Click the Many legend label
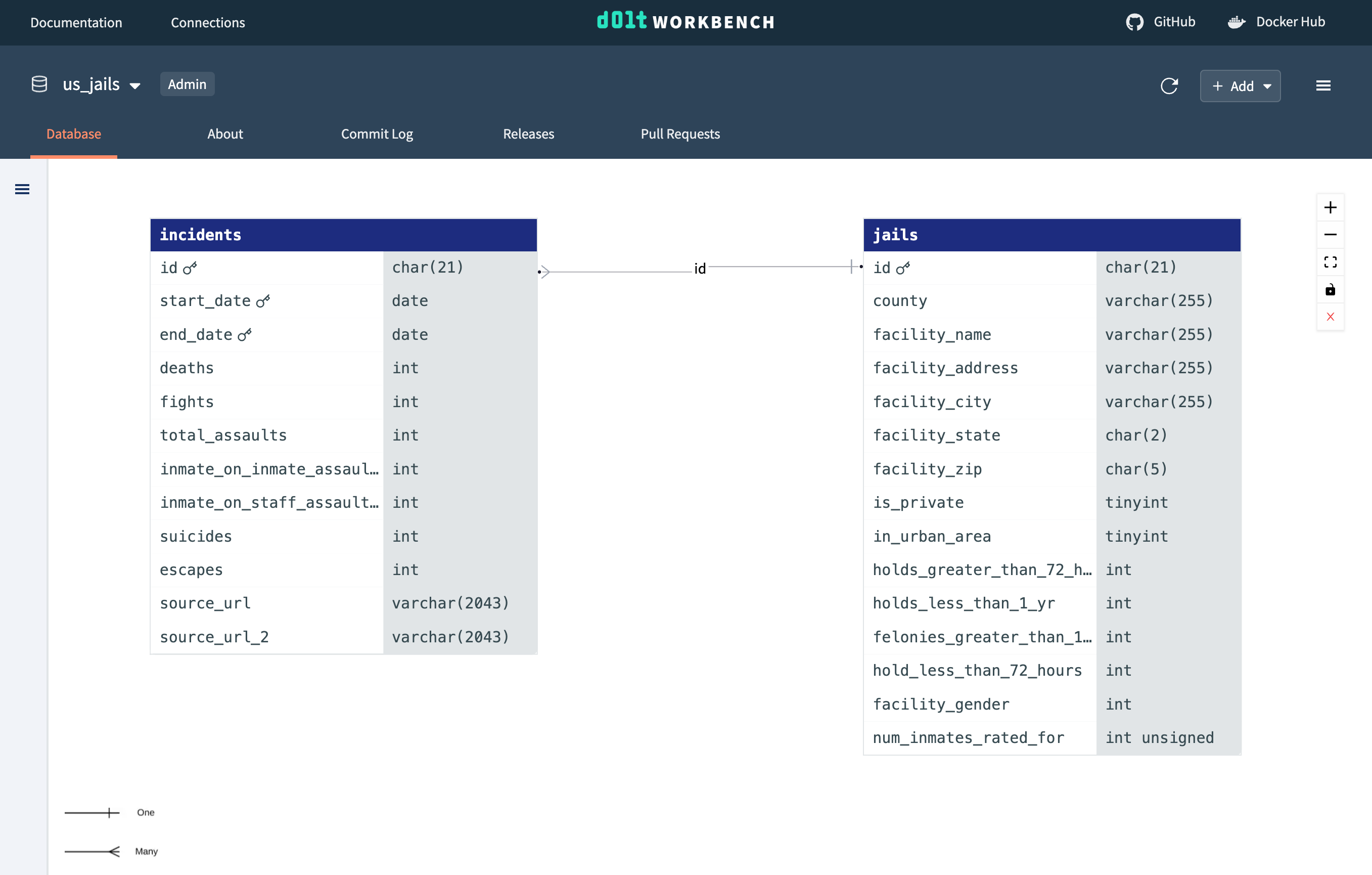Image resolution: width=1372 pixels, height=875 pixels. (x=146, y=851)
